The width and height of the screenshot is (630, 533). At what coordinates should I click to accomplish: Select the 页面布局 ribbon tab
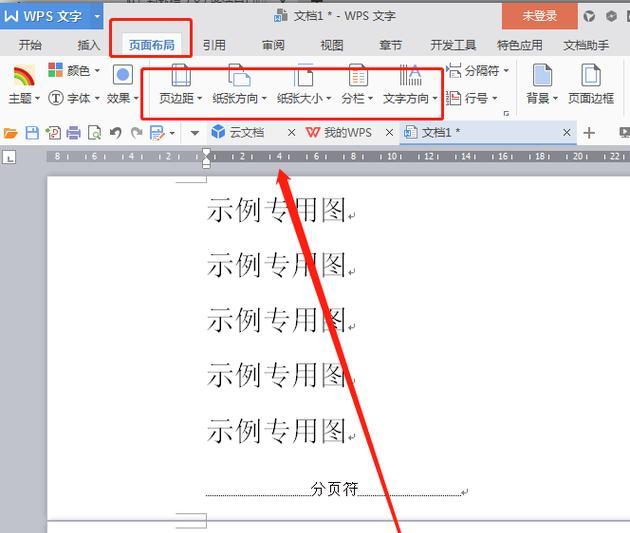(152, 45)
